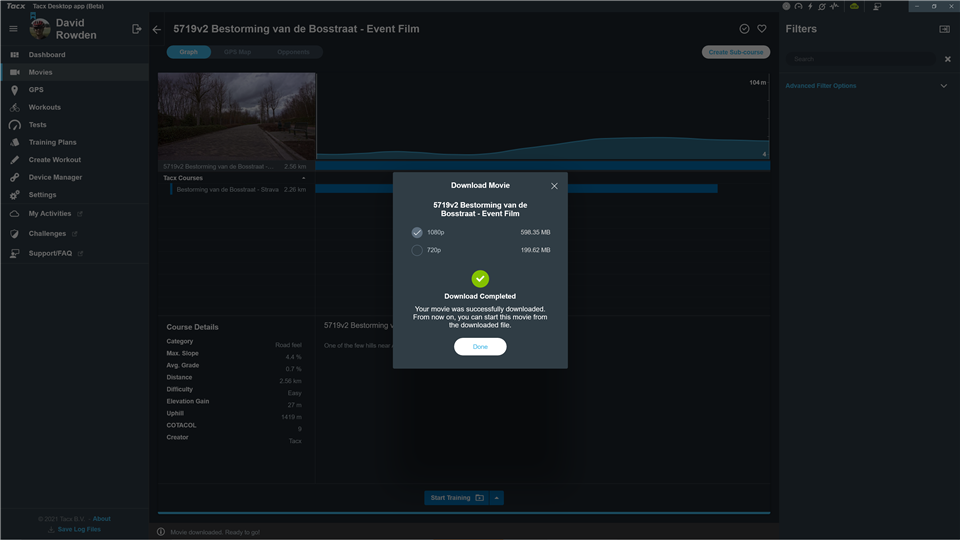Screen dimensions: 960x540
Task: Click the Support/FAQ icon
Action: (x=15, y=253)
